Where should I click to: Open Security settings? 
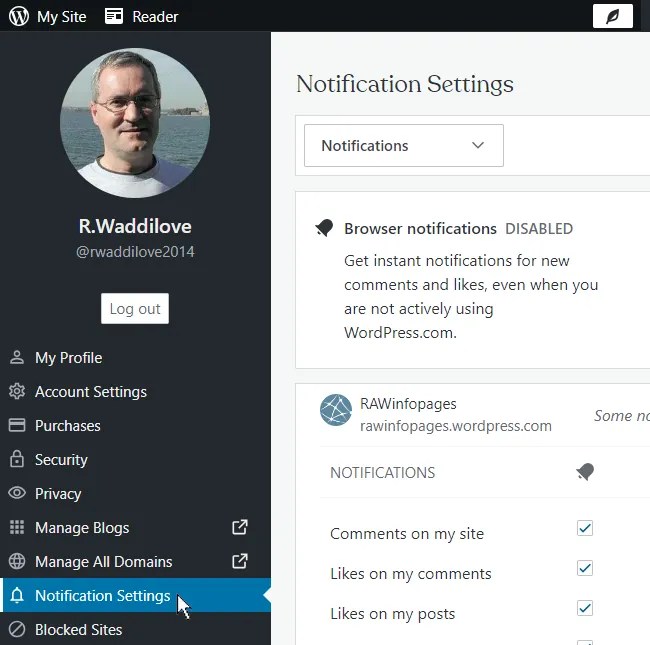tap(61, 460)
